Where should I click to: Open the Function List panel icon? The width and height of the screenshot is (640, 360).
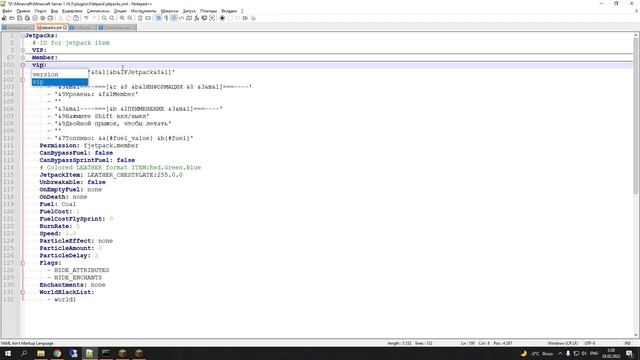(197, 18)
